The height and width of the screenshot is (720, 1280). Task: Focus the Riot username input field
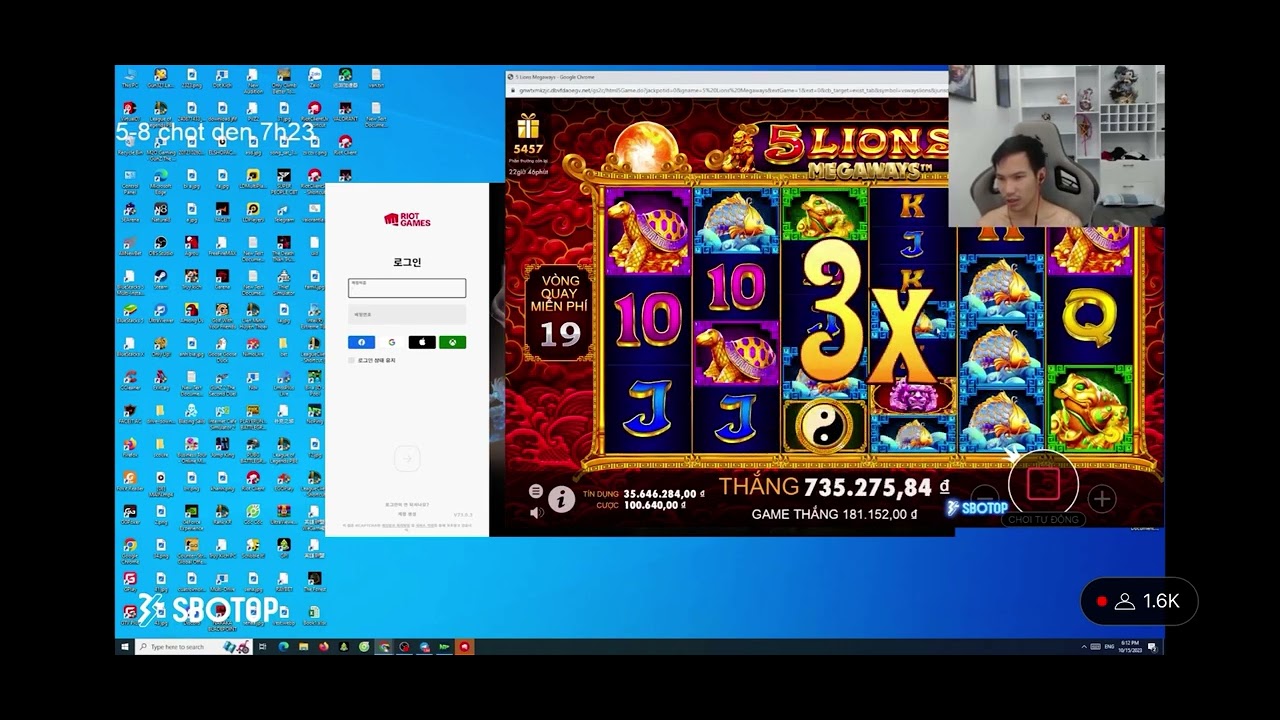[407, 288]
